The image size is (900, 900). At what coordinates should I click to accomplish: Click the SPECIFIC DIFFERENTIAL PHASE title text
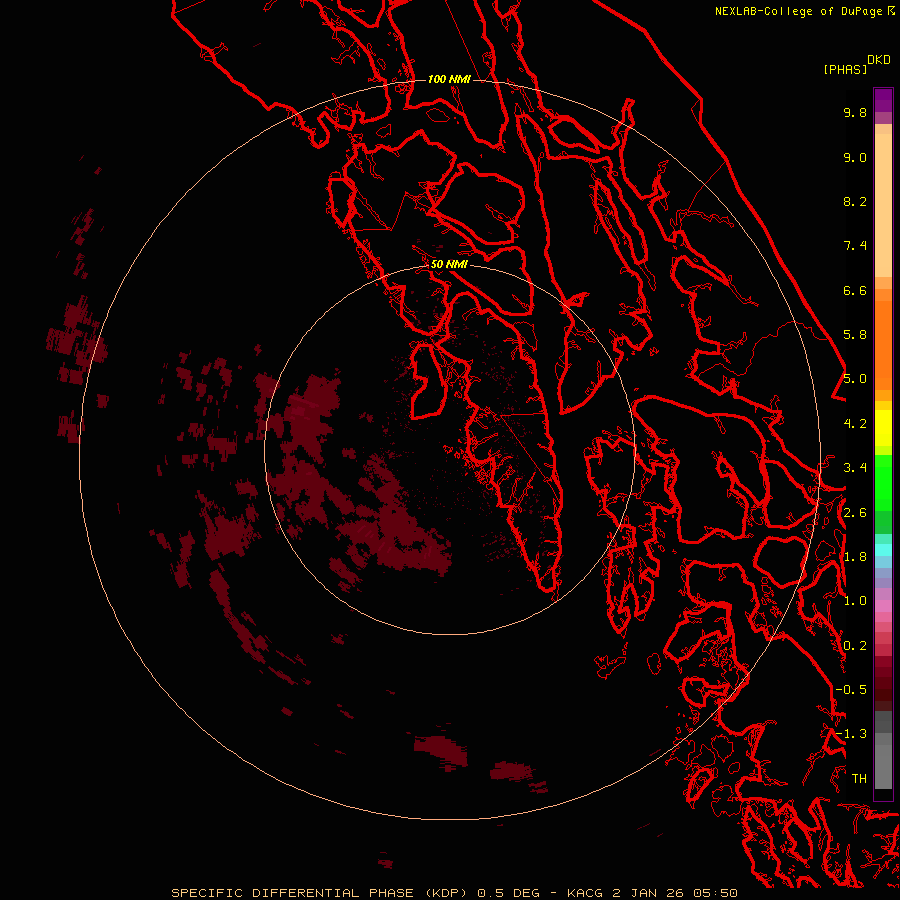[293, 893]
